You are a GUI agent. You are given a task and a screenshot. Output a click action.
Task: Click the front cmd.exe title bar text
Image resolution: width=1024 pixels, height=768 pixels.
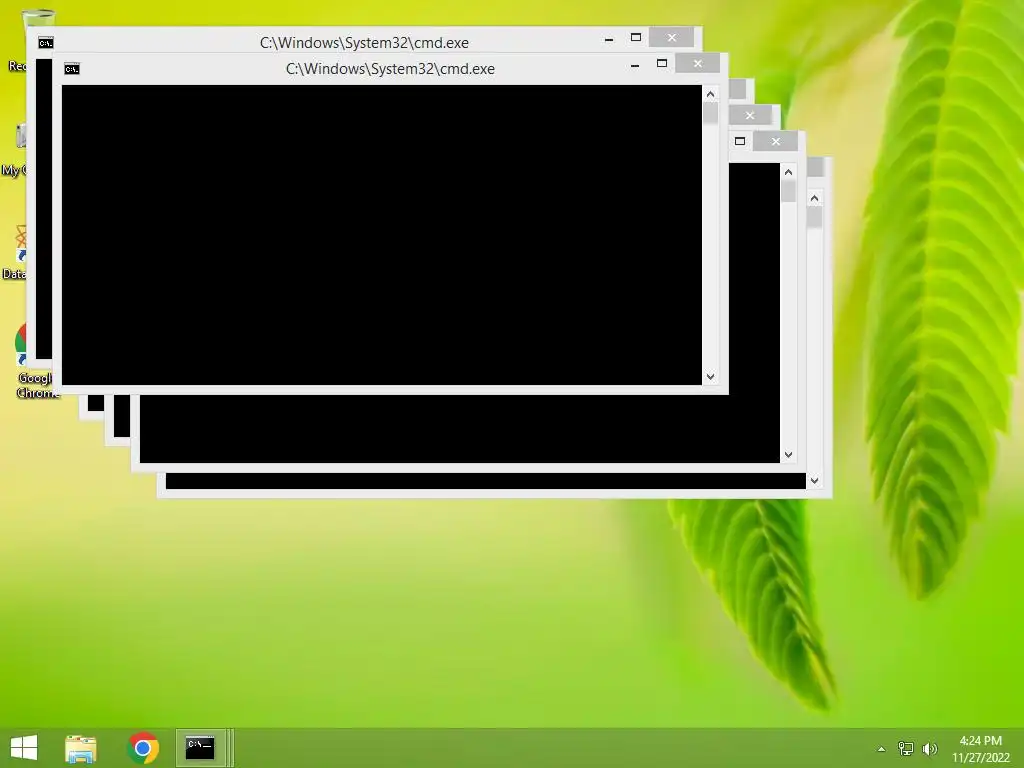click(x=390, y=69)
